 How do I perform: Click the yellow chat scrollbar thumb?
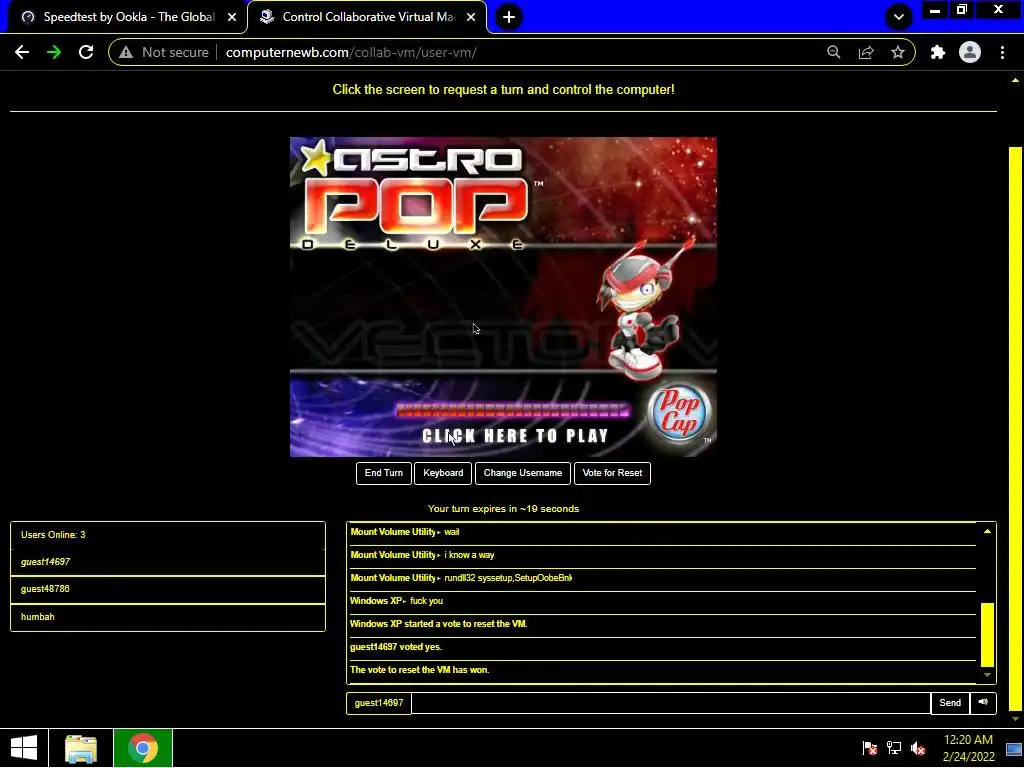click(x=987, y=634)
